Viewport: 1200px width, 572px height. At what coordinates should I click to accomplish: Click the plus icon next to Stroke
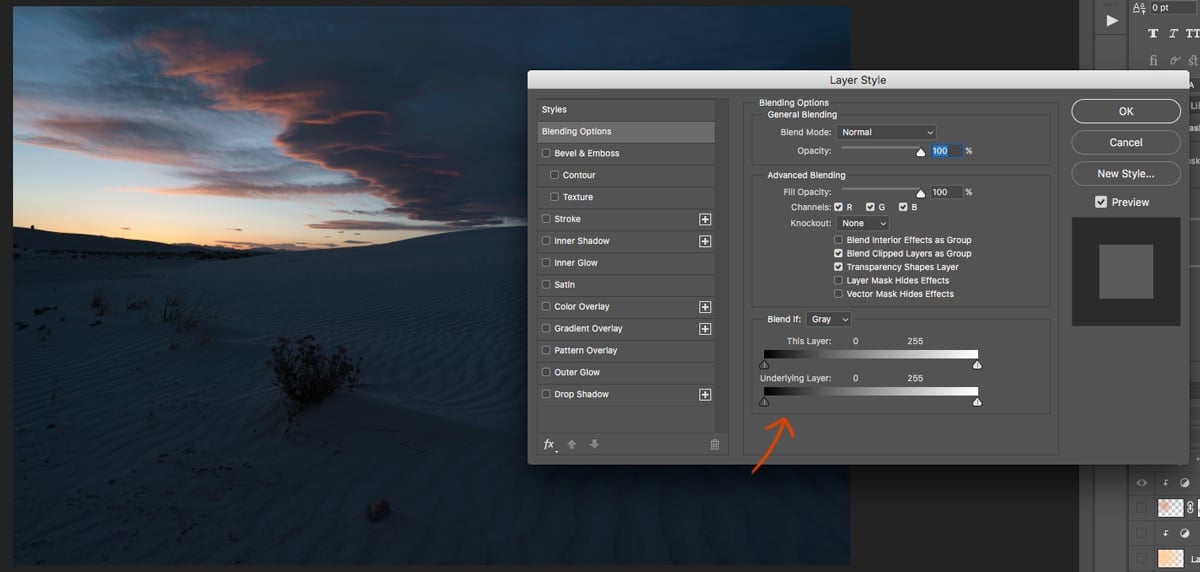(705, 219)
